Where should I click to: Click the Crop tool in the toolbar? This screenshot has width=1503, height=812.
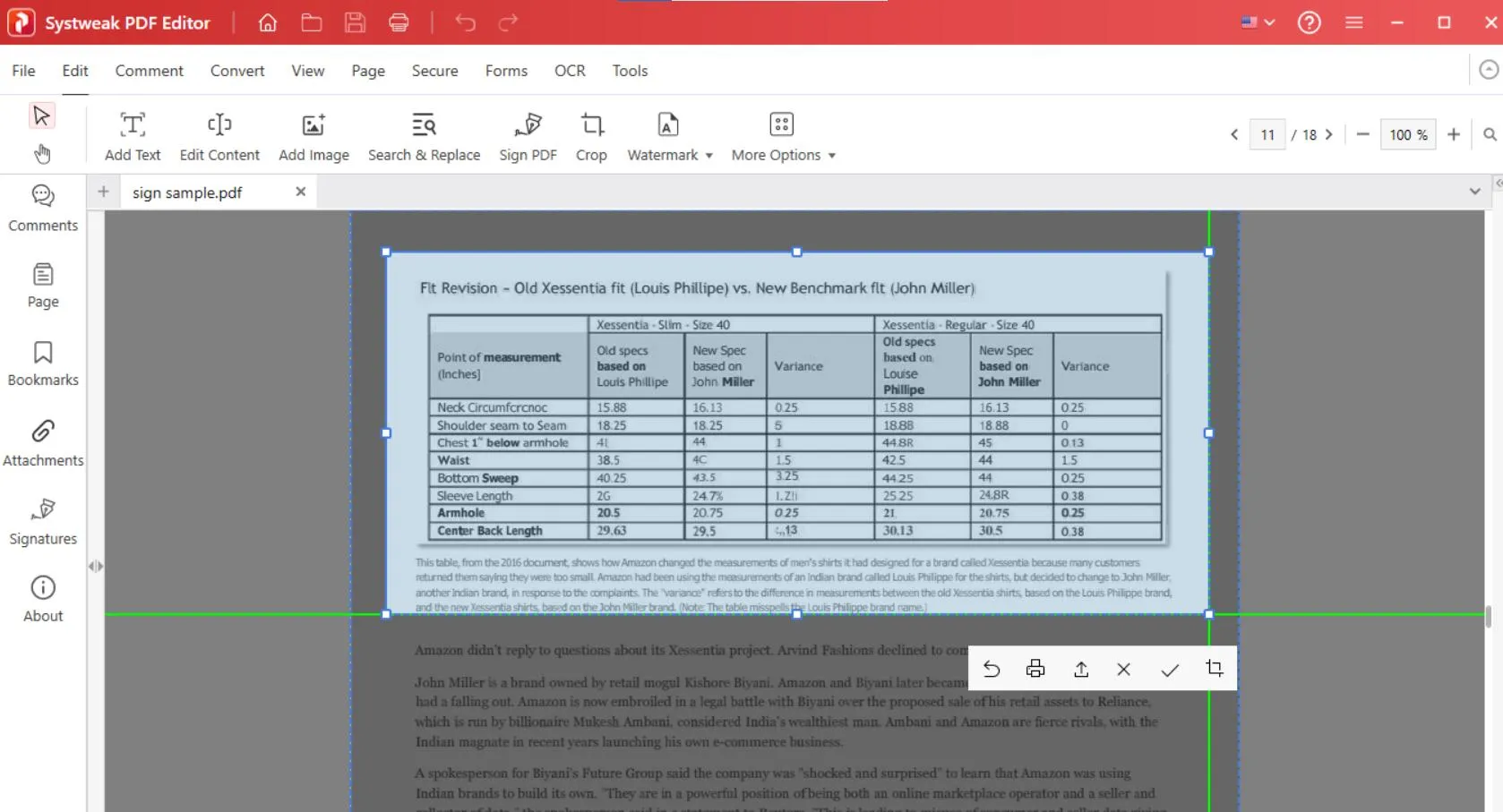click(x=591, y=136)
